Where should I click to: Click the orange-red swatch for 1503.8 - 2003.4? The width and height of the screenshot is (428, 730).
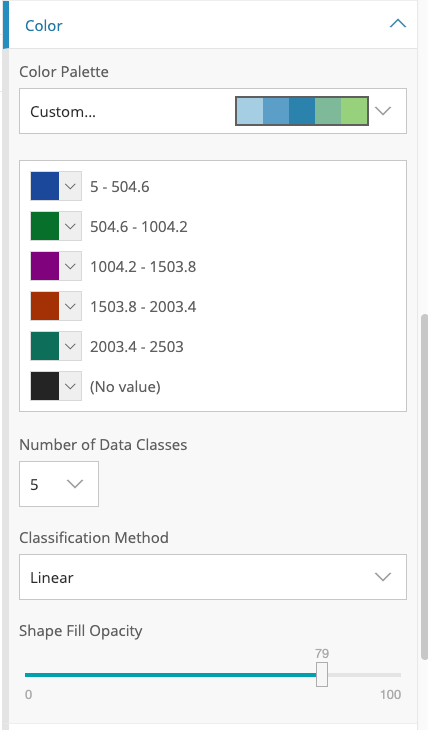tap(45, 306)
